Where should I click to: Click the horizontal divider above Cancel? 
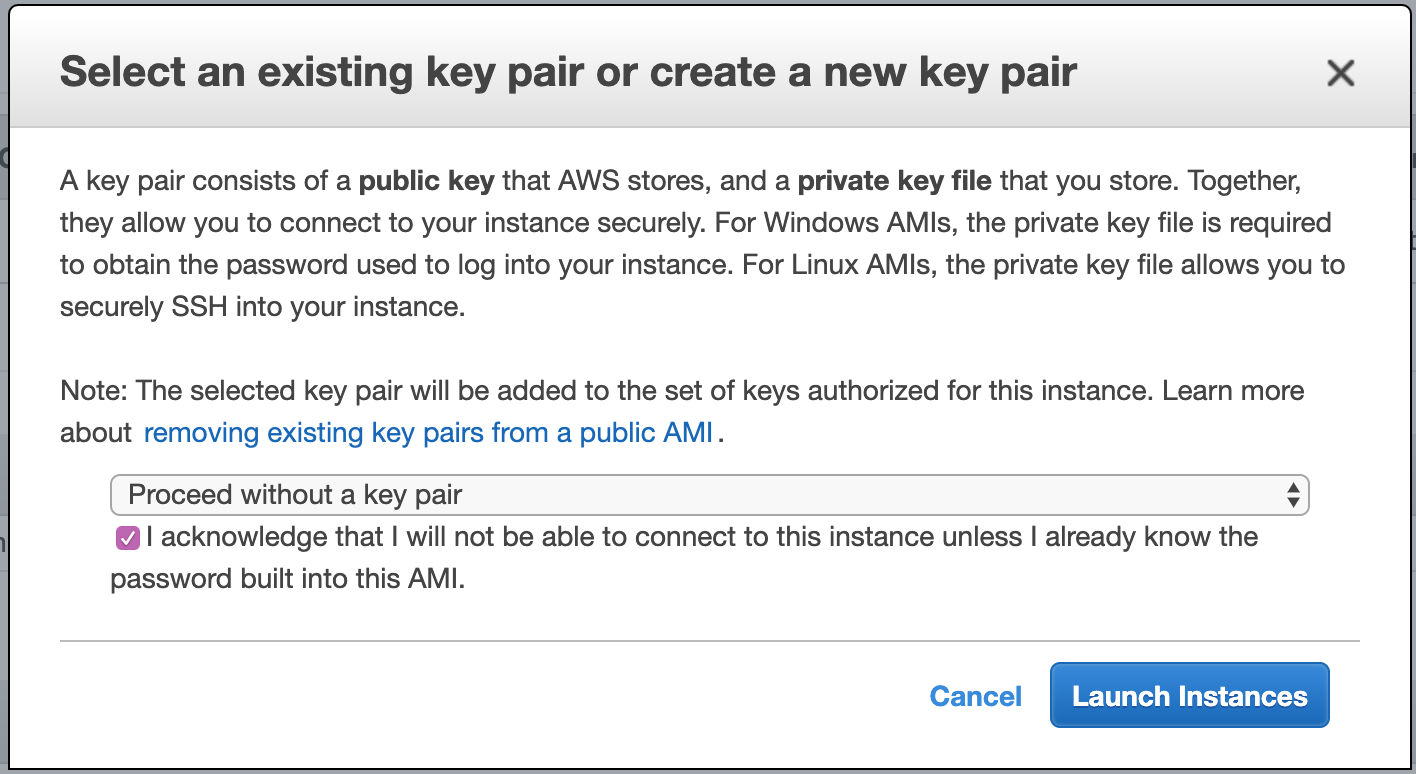(x=709, y=640)
